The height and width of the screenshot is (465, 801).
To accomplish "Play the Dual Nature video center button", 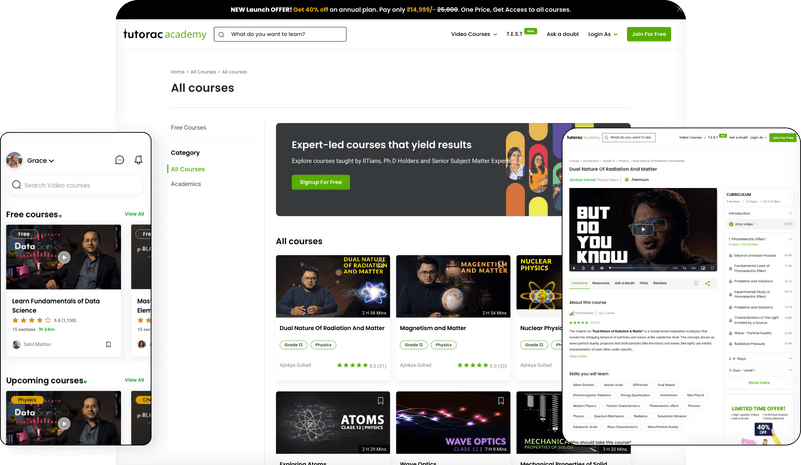I will pos(642,229).
